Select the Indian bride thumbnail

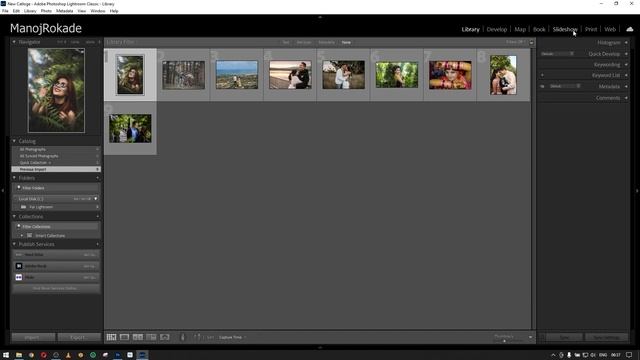point(450,75)
